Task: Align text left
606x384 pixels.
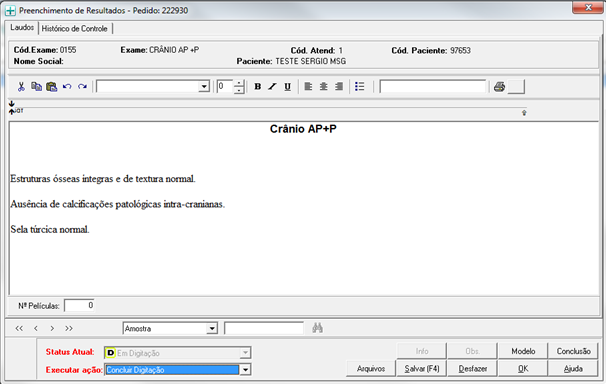Action: [x=308, y=87]
